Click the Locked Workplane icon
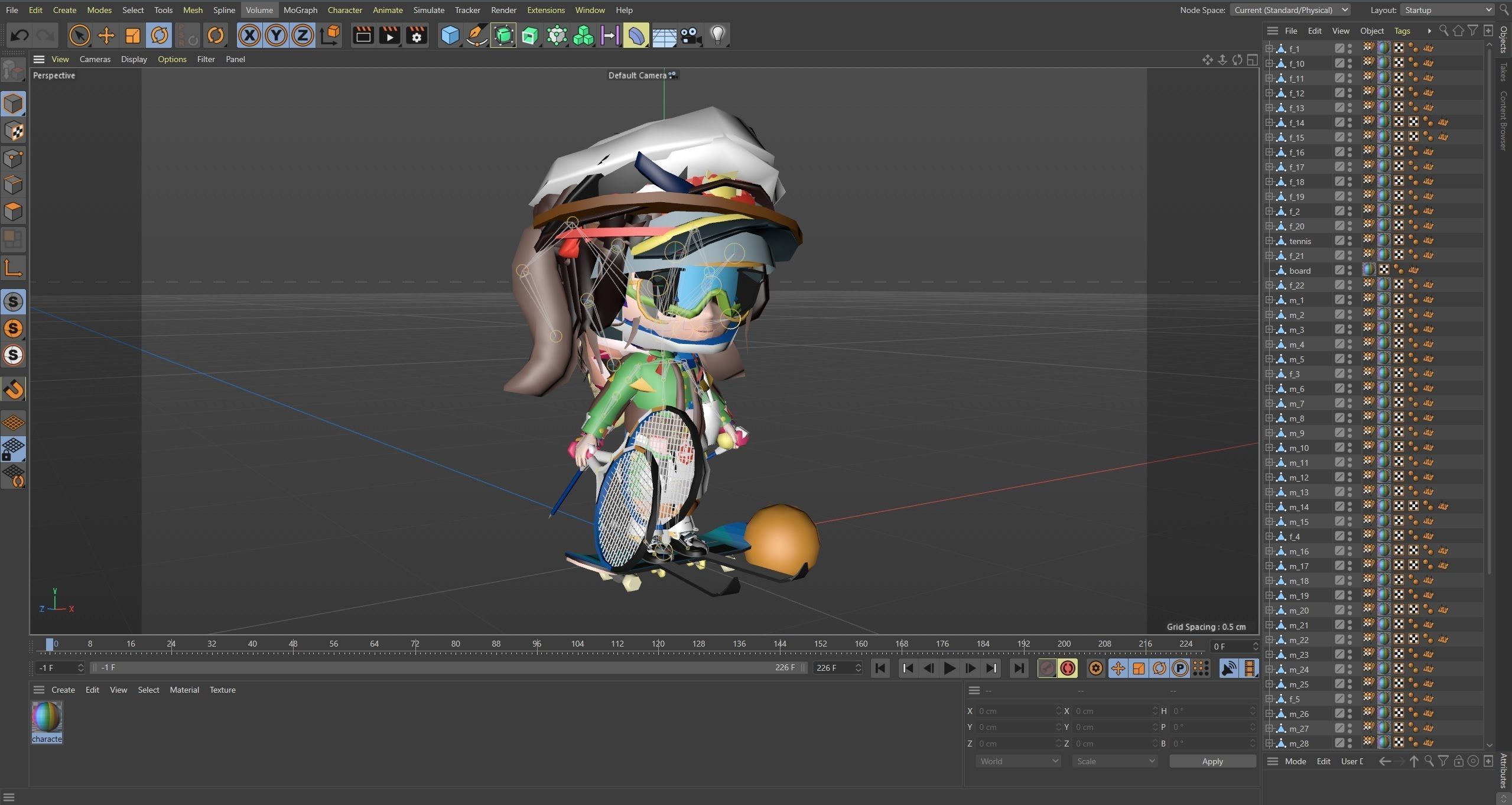Image resolution: width=1512 pixels, height=805 pixels. tap(14, 450)
